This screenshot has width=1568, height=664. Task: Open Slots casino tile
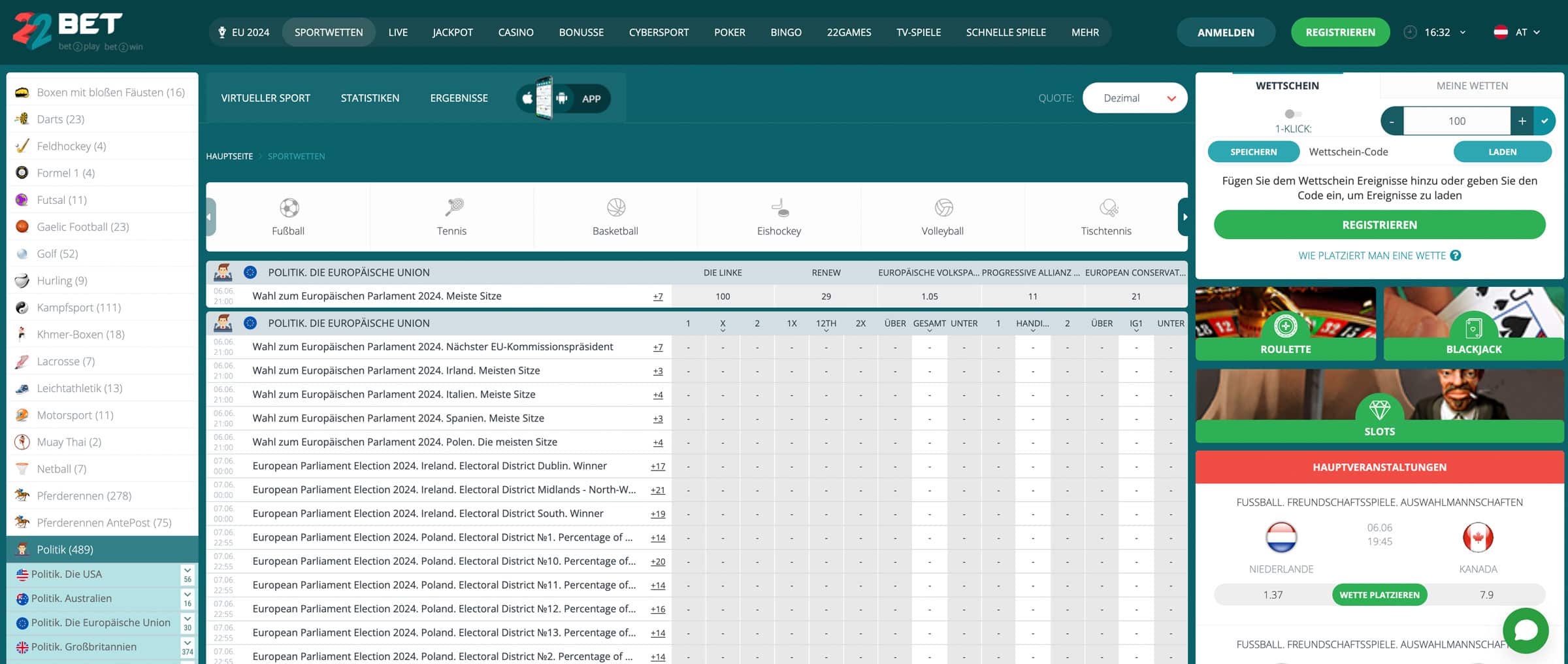pyautogui.click(x=1379, y=406)
